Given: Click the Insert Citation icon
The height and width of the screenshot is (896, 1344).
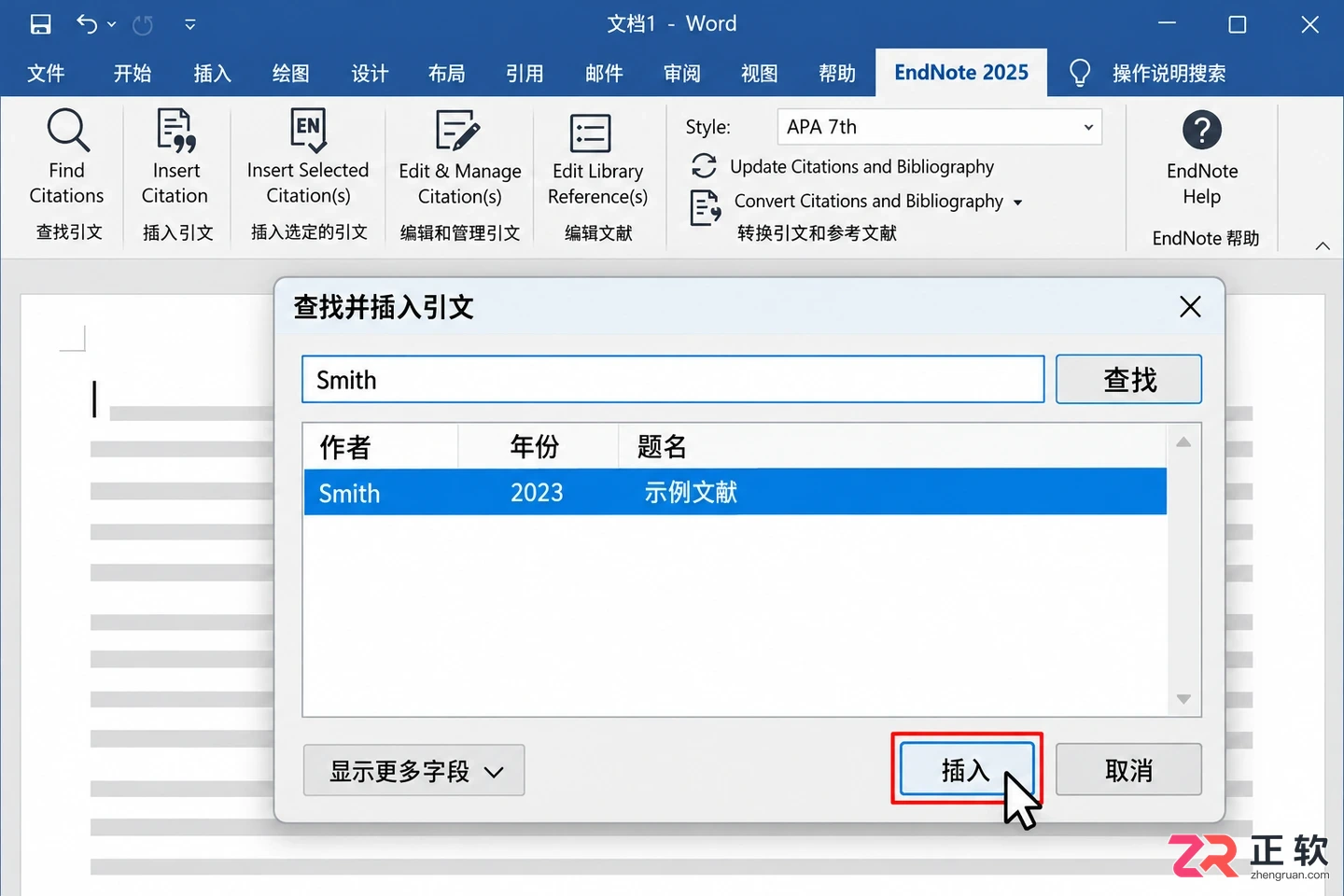Looking at the screenshot, I should (175, 130).
